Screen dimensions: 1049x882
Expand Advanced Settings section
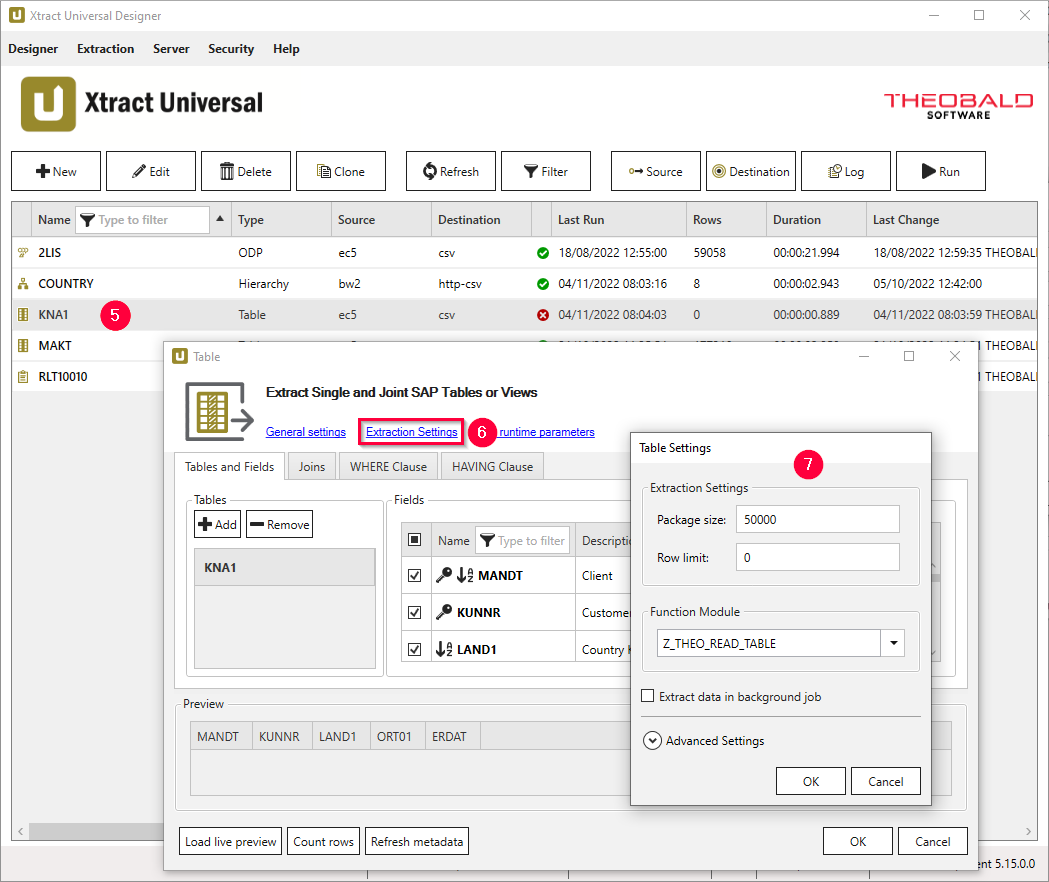click(x=653, y=741)
